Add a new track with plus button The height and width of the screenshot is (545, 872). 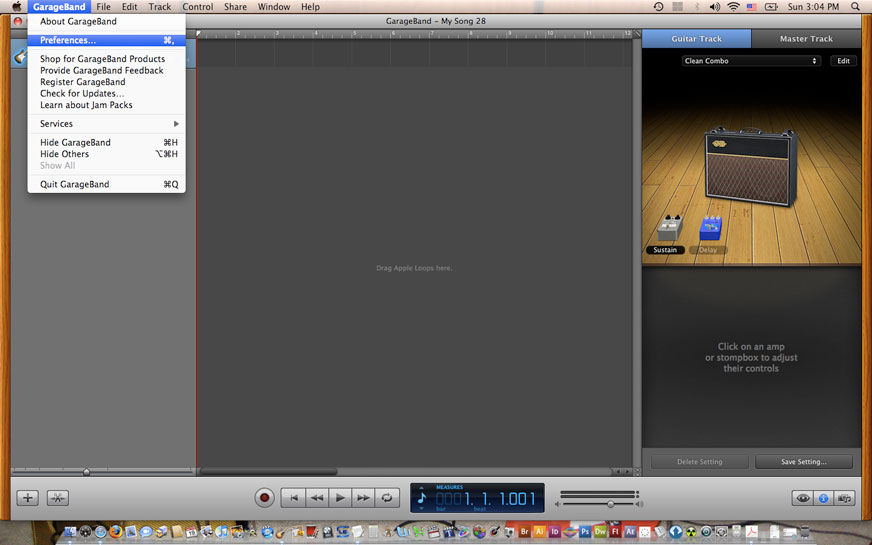click(x=28, y=498)
